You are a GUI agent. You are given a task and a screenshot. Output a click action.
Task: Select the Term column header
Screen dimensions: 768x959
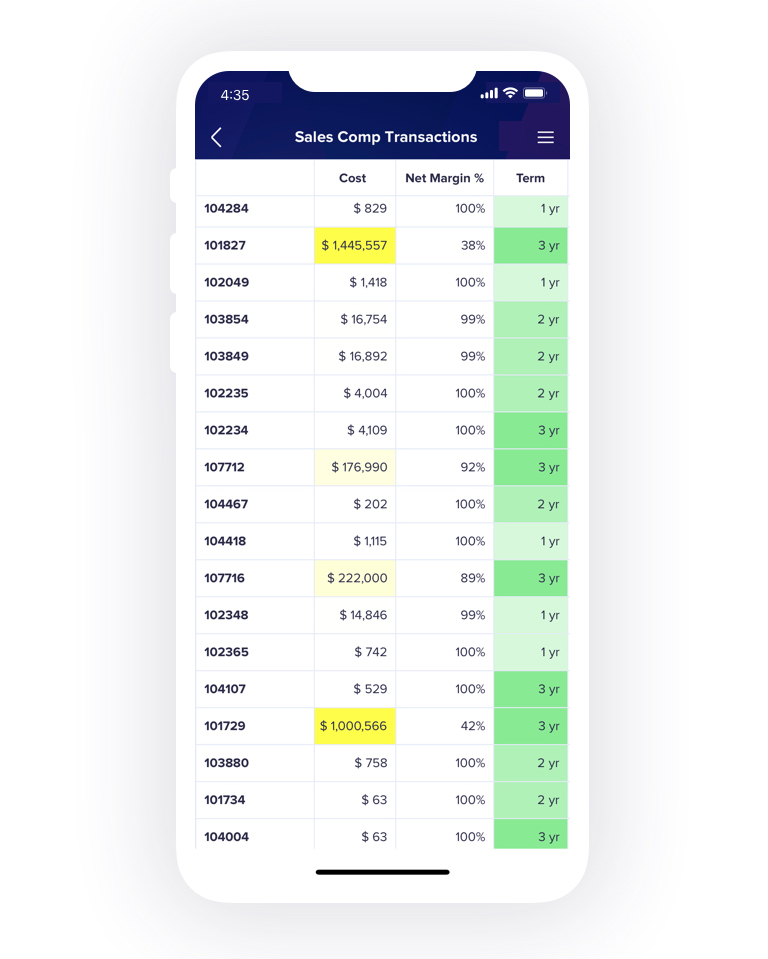coord(530,178)
